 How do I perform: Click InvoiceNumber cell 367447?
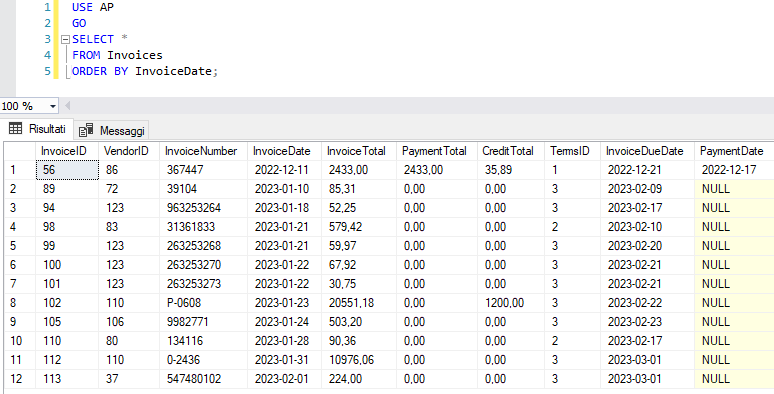[x=203, y=170]
